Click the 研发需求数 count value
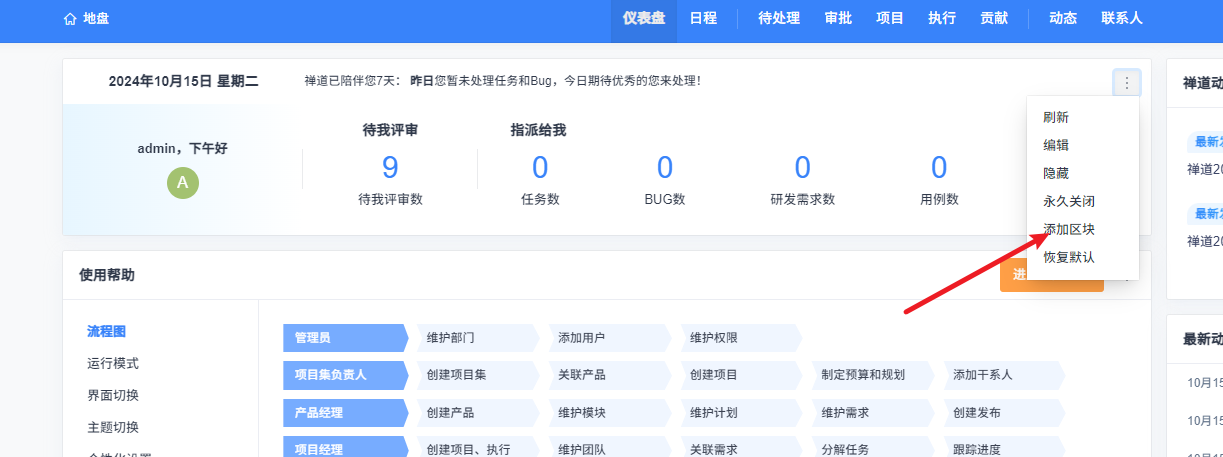1223x457 pixels. coord(802,167)
